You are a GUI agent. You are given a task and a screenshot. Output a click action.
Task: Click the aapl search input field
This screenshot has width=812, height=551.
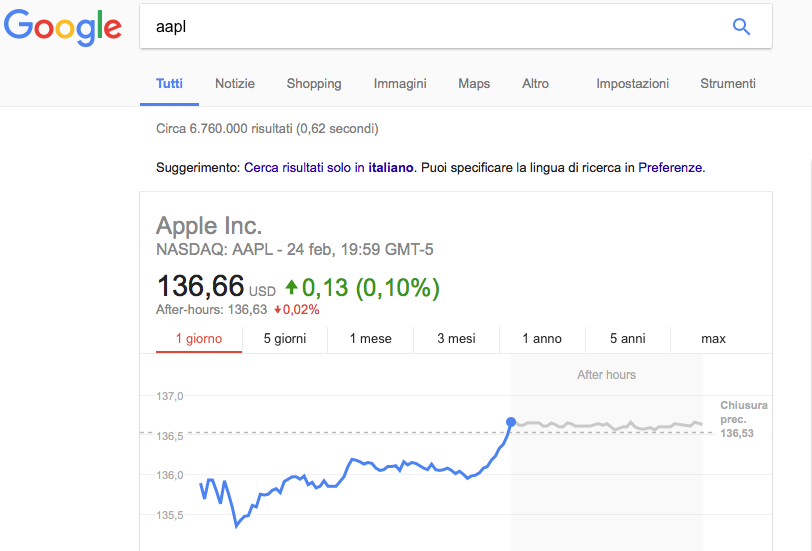(x=430, y=27)
